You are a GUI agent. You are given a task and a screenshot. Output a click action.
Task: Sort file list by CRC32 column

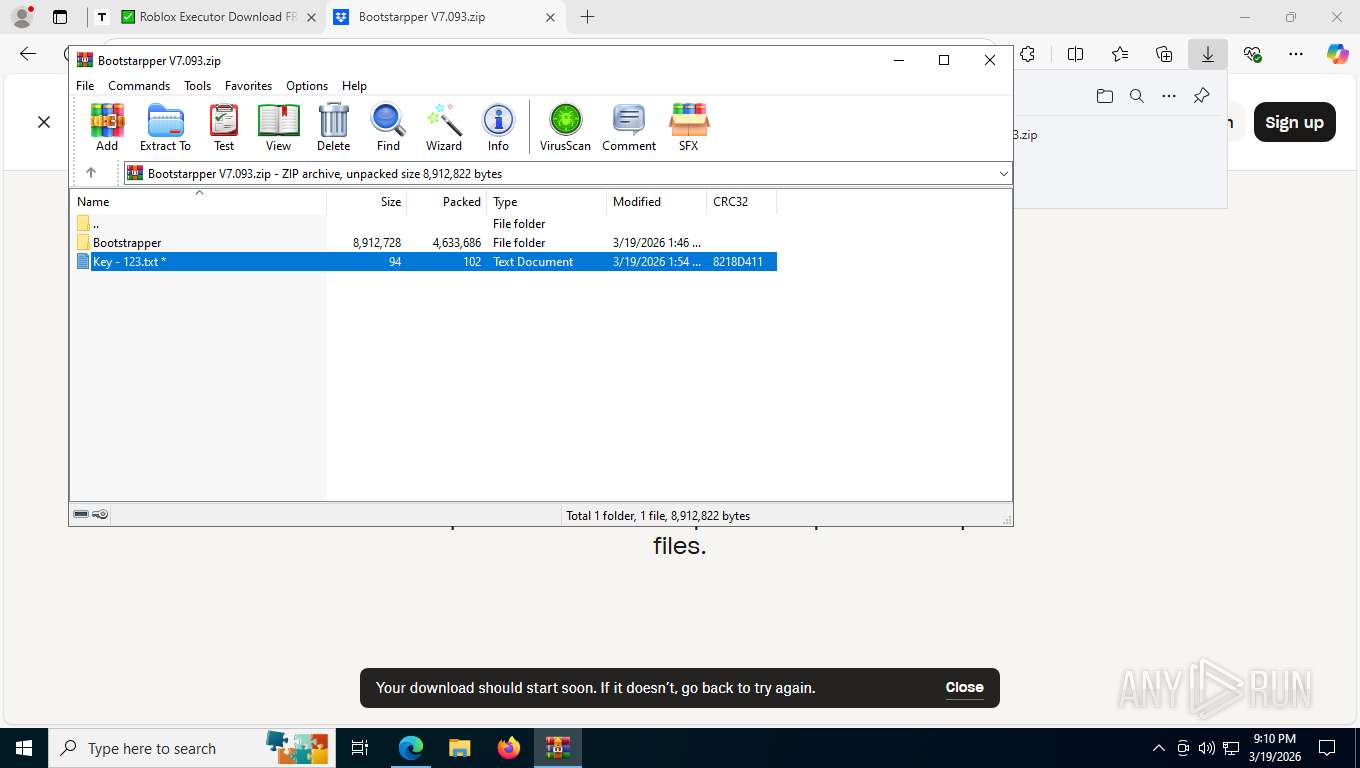pyautogui.click(x=741, y=201)
